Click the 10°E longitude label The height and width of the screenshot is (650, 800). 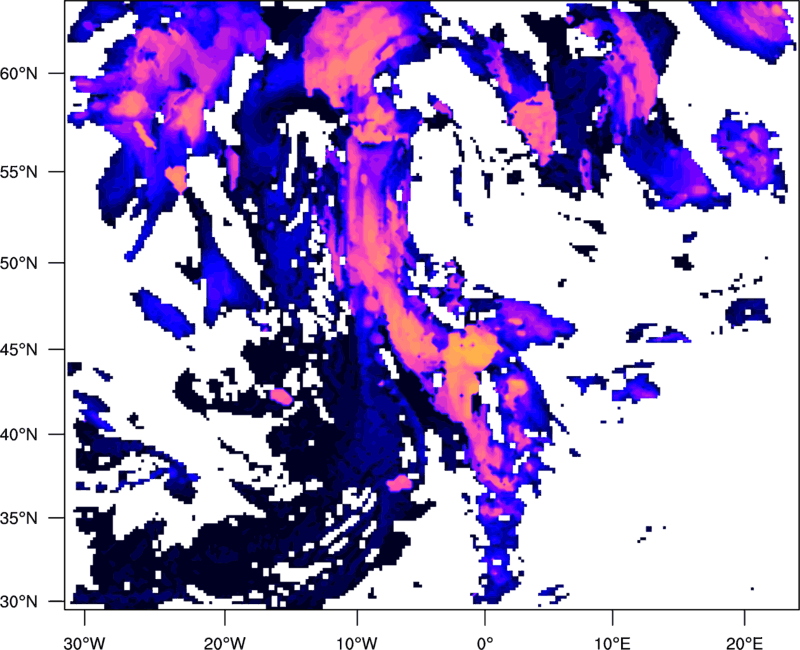[612, 643]
